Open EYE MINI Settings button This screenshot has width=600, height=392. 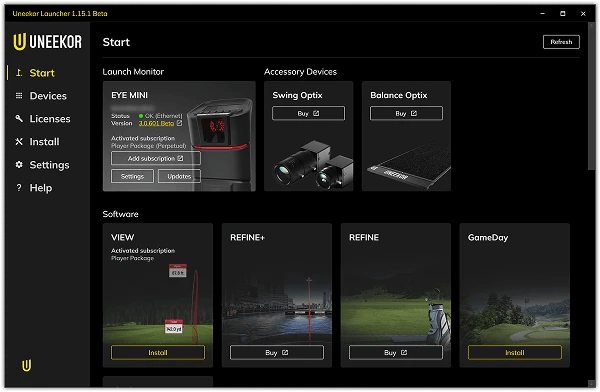point(132,176)
